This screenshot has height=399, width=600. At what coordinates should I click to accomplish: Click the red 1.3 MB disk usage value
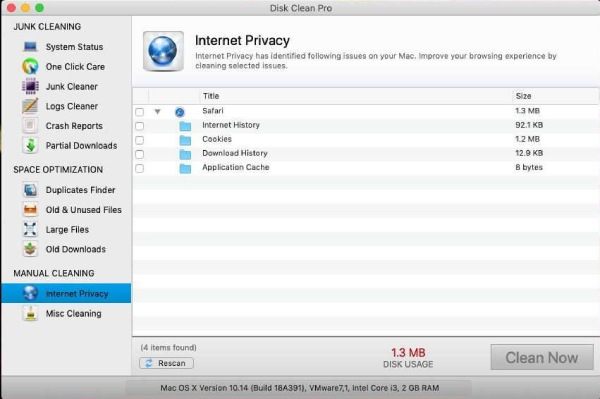(x=408, y=352)
